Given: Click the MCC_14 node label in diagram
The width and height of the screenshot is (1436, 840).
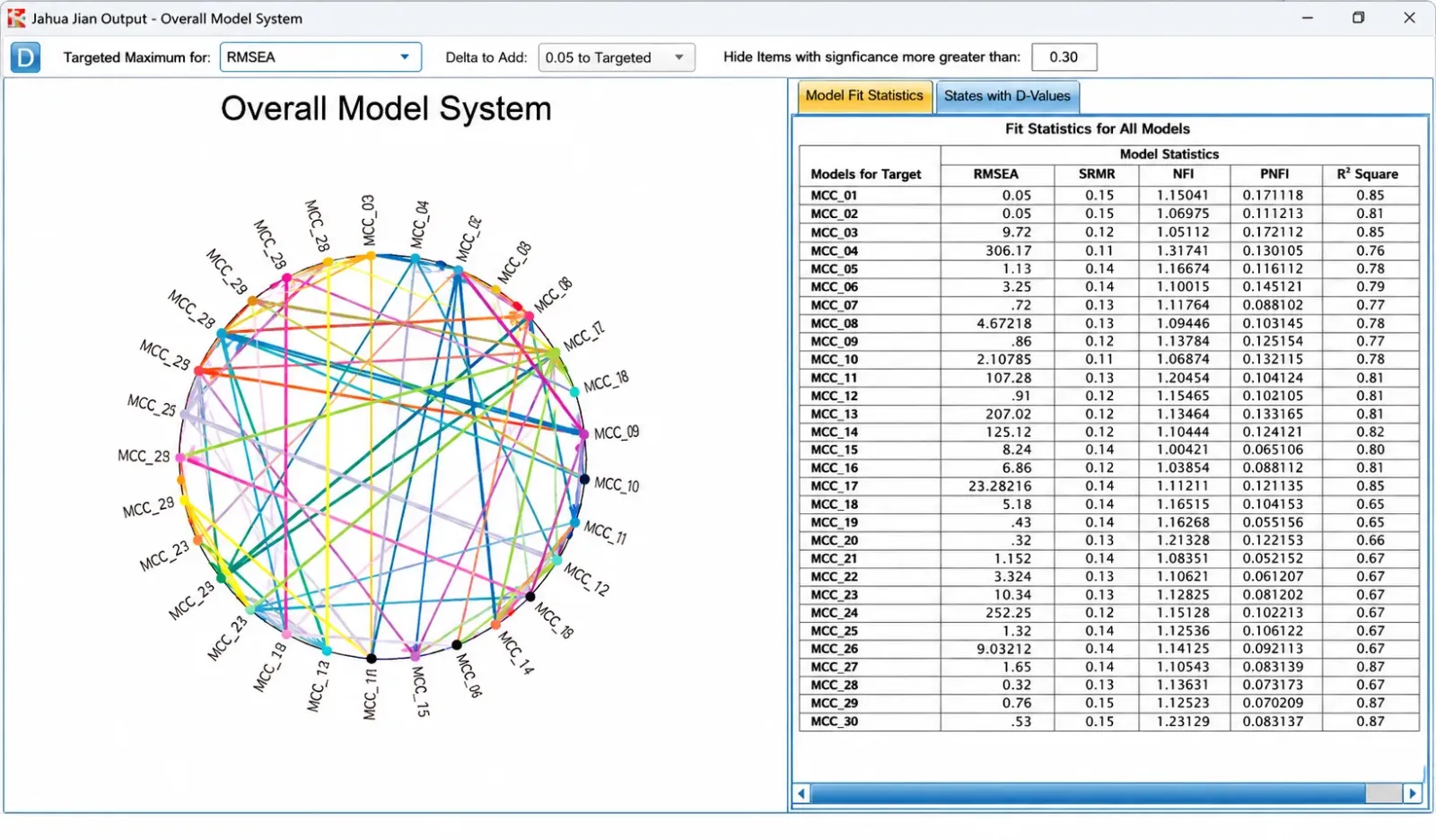Looking at the screenshot, I should 516,653.
